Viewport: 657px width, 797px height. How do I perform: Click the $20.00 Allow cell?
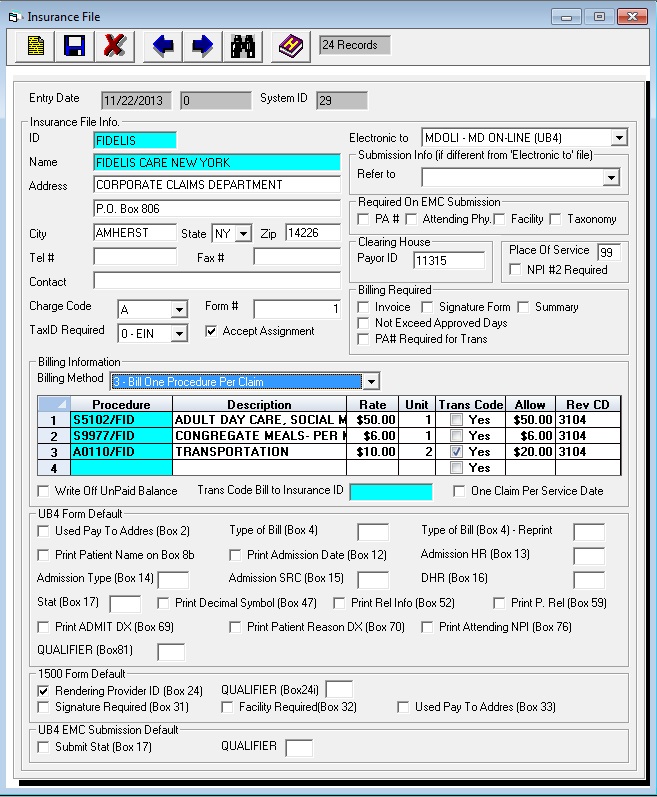pyautogui.click(x=530, y=452)
